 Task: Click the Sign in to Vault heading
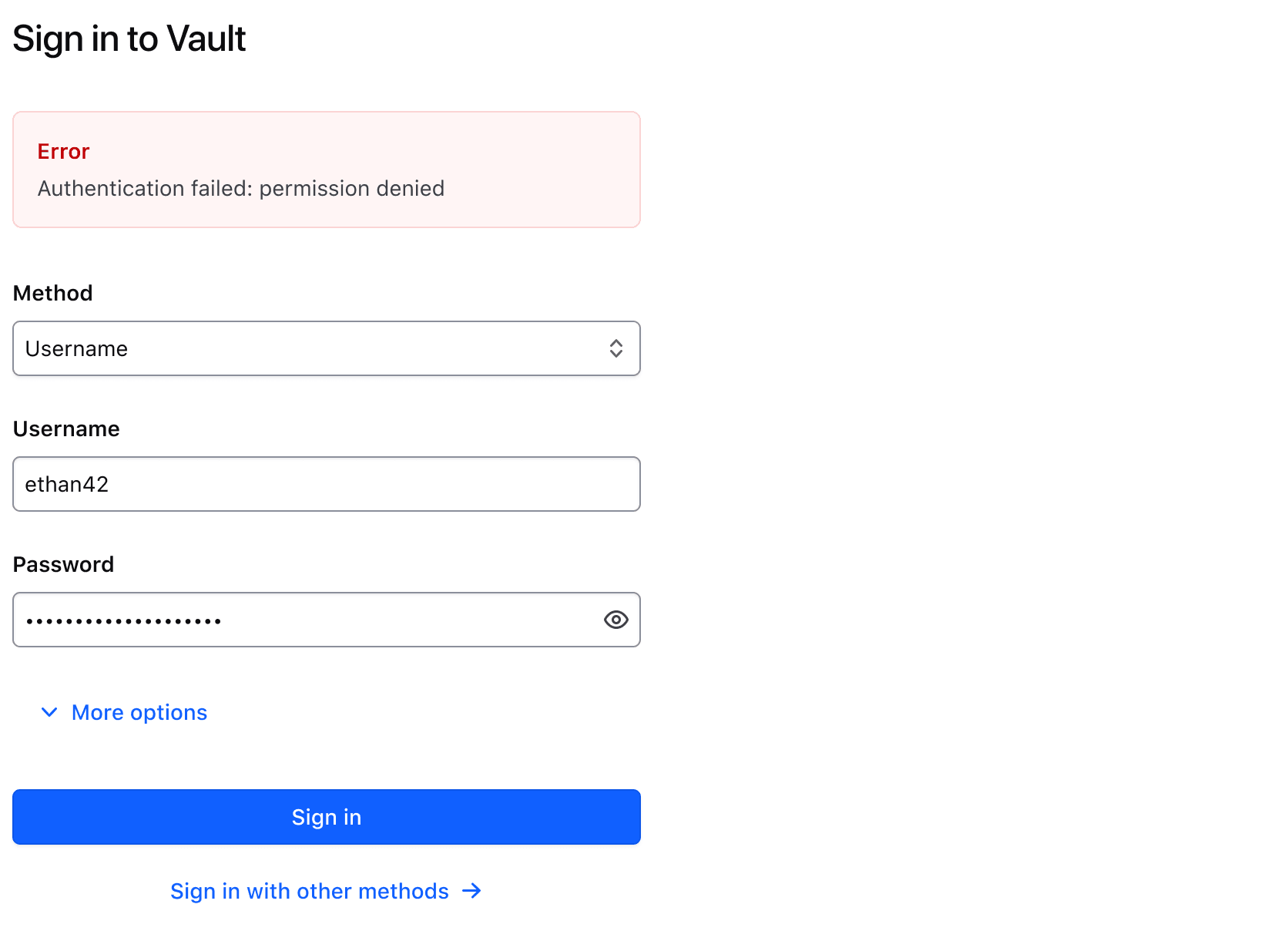129,39
